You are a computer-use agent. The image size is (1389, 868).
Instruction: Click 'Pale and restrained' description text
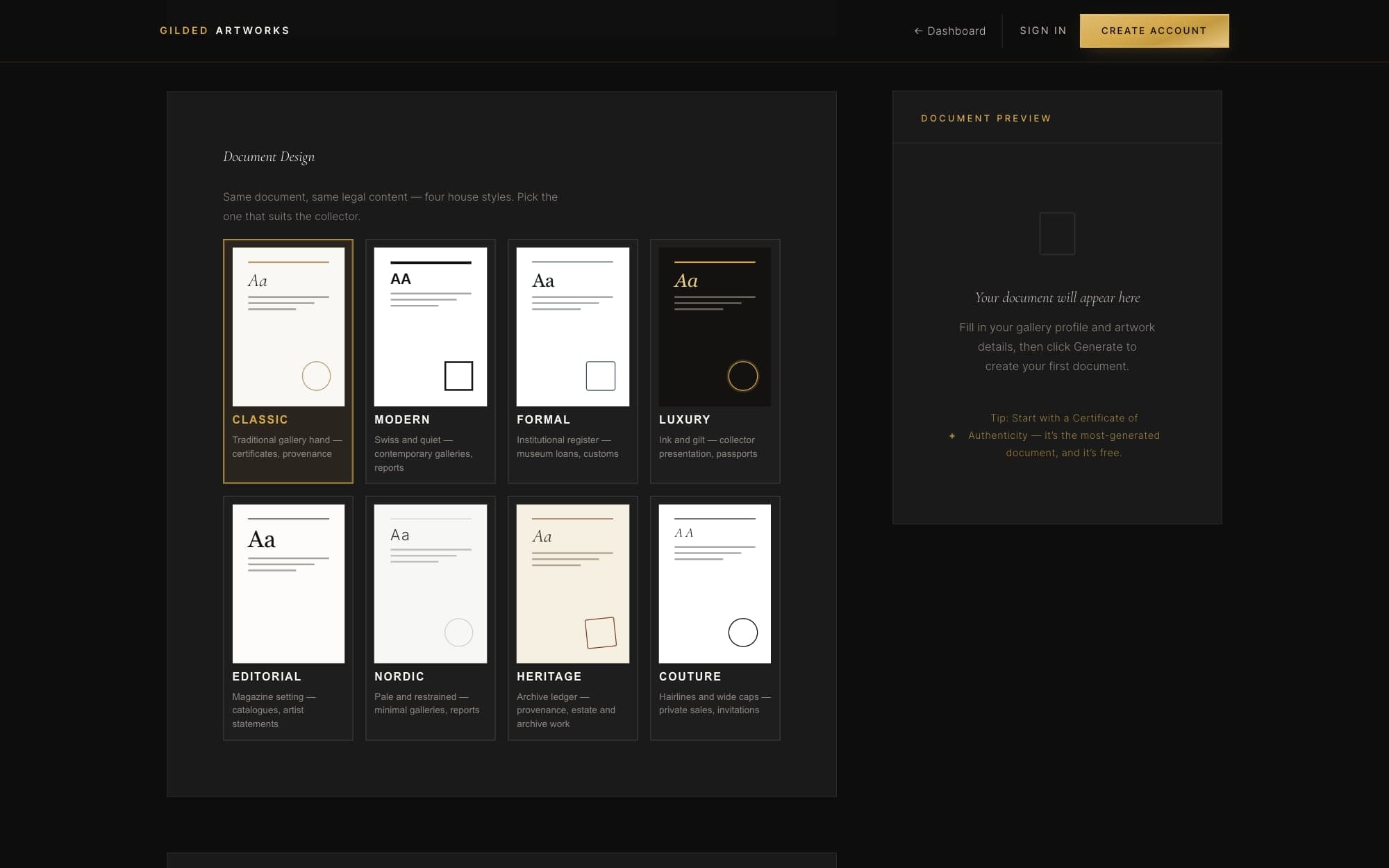pyautogui.click(x=426, y=703)
